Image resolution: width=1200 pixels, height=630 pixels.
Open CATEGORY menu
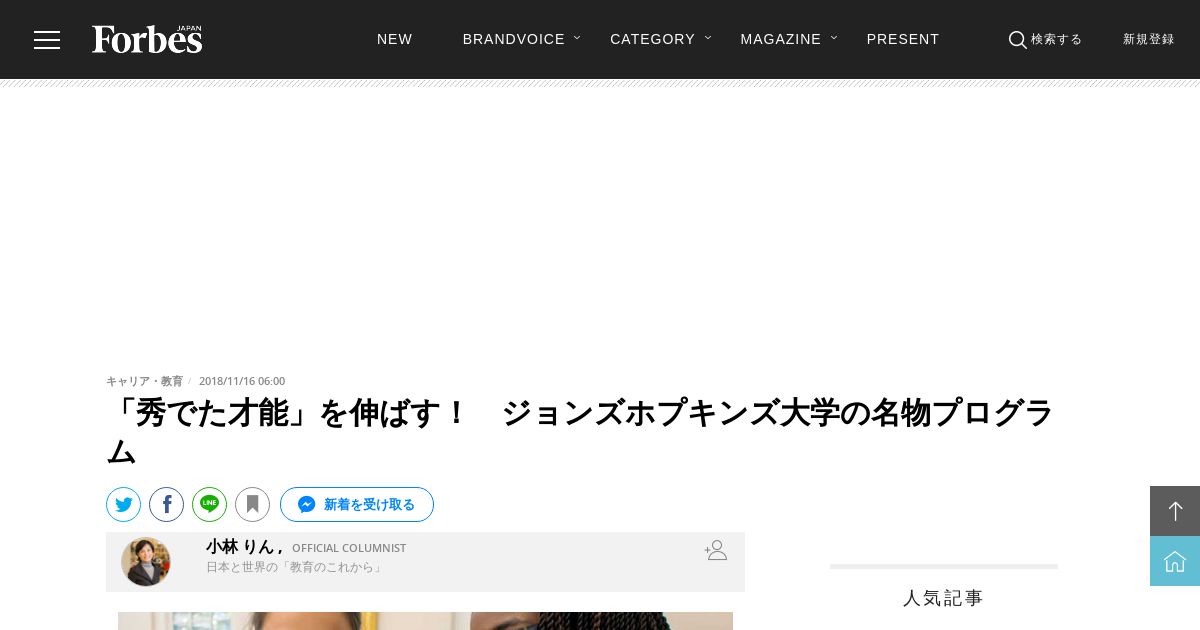(x=652, y=39)
